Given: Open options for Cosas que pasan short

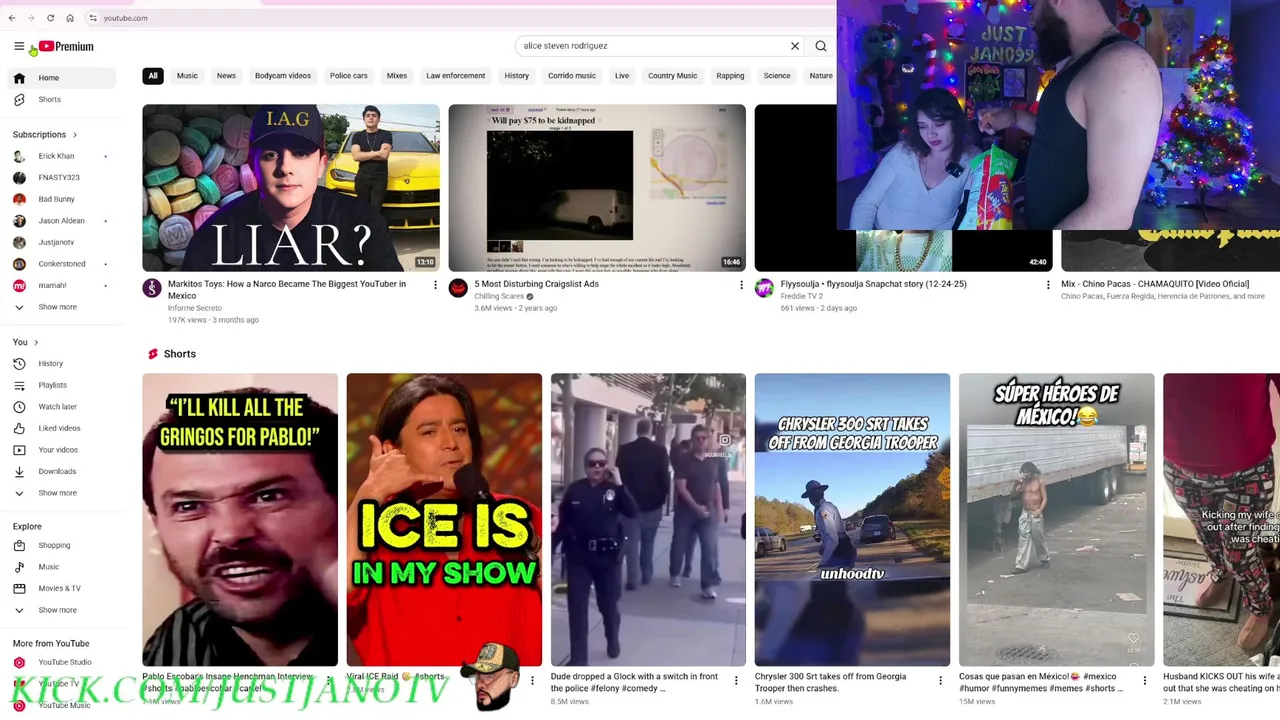Looking at the screenshot, I should pos(1144,681).
